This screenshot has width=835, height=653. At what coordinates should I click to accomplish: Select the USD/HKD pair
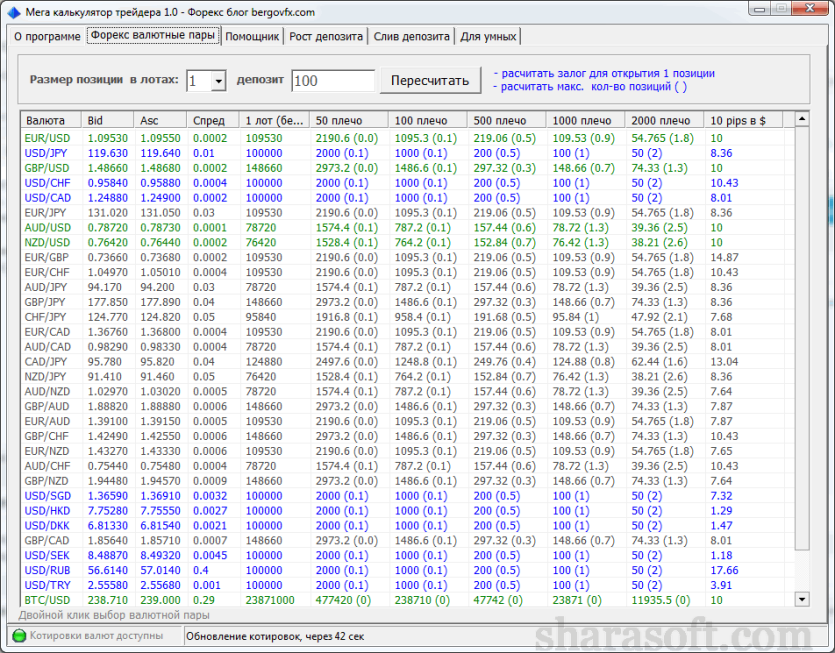(407, 511)
